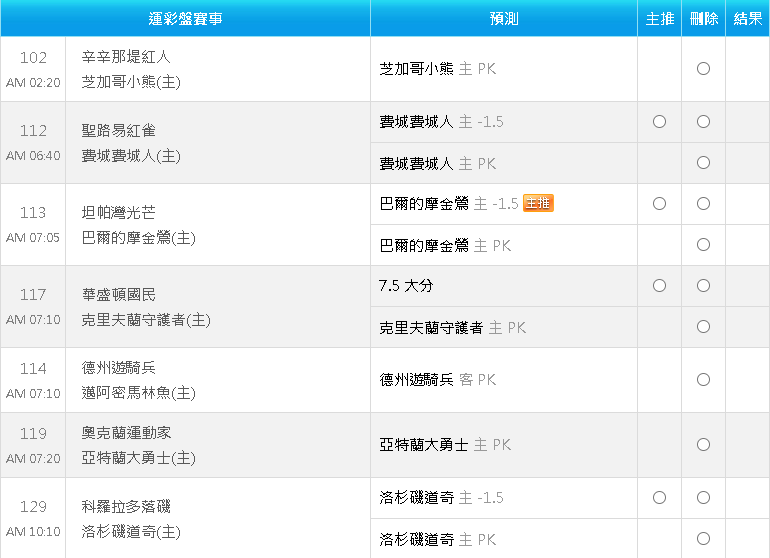Viewport: 770px width, 558px height.
Task: Click team name 亞特蘭大勇士(主)
Action: point(138,458)
